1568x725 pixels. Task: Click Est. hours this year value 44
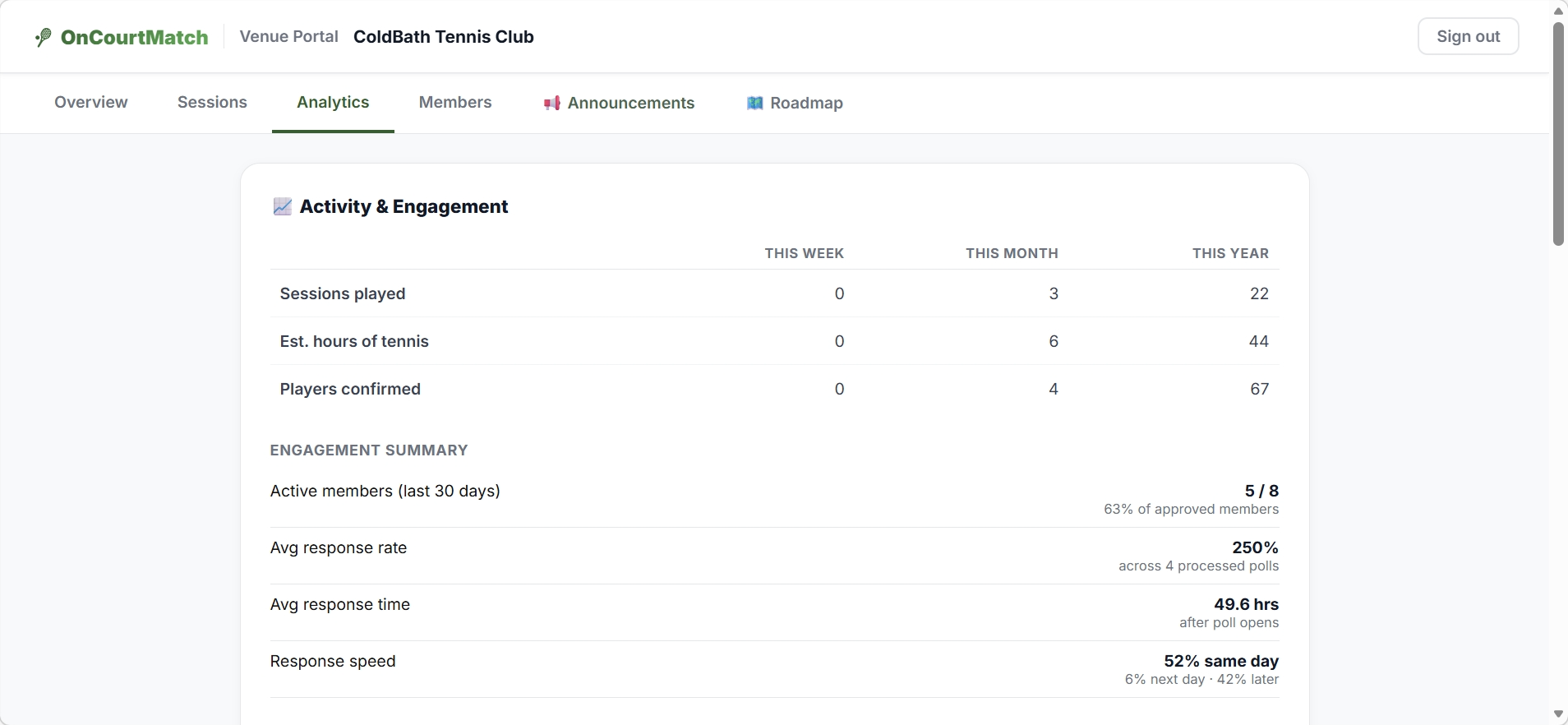(1259, 341)
